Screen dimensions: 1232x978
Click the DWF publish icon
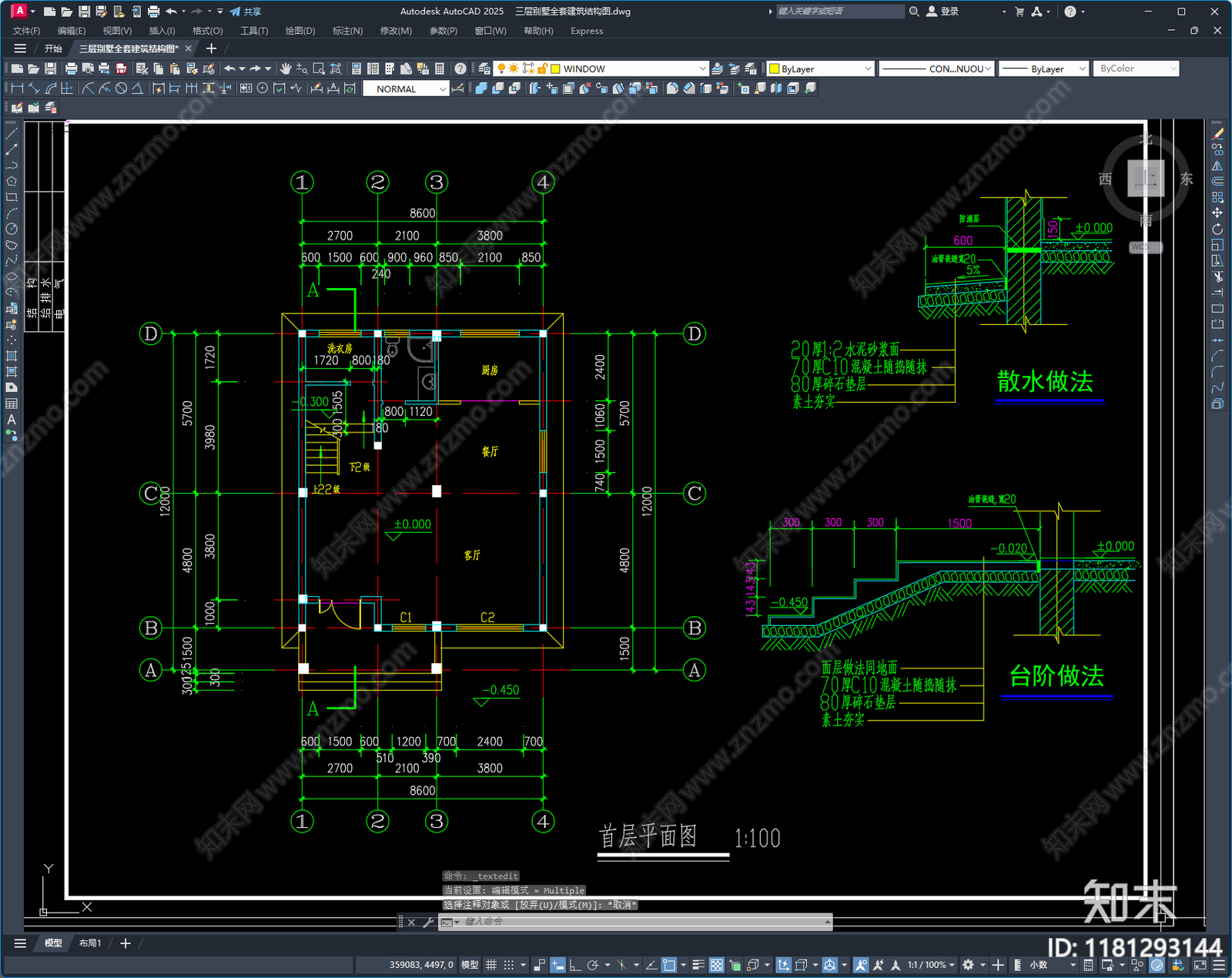[121, 69]
